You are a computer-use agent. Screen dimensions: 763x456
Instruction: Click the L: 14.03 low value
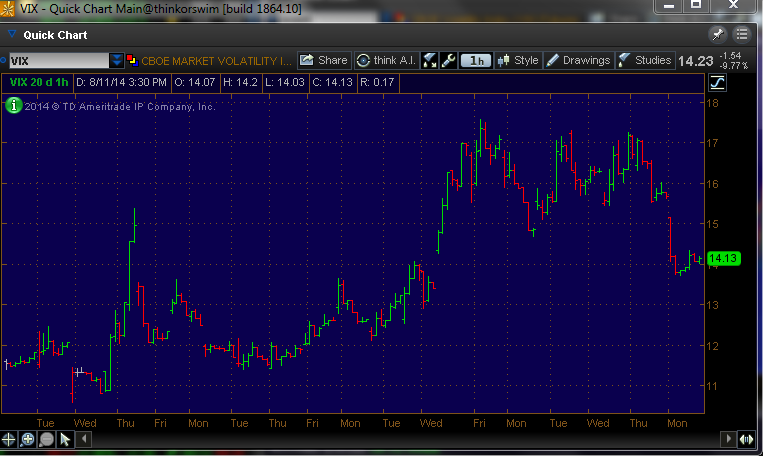coord(285,82)
